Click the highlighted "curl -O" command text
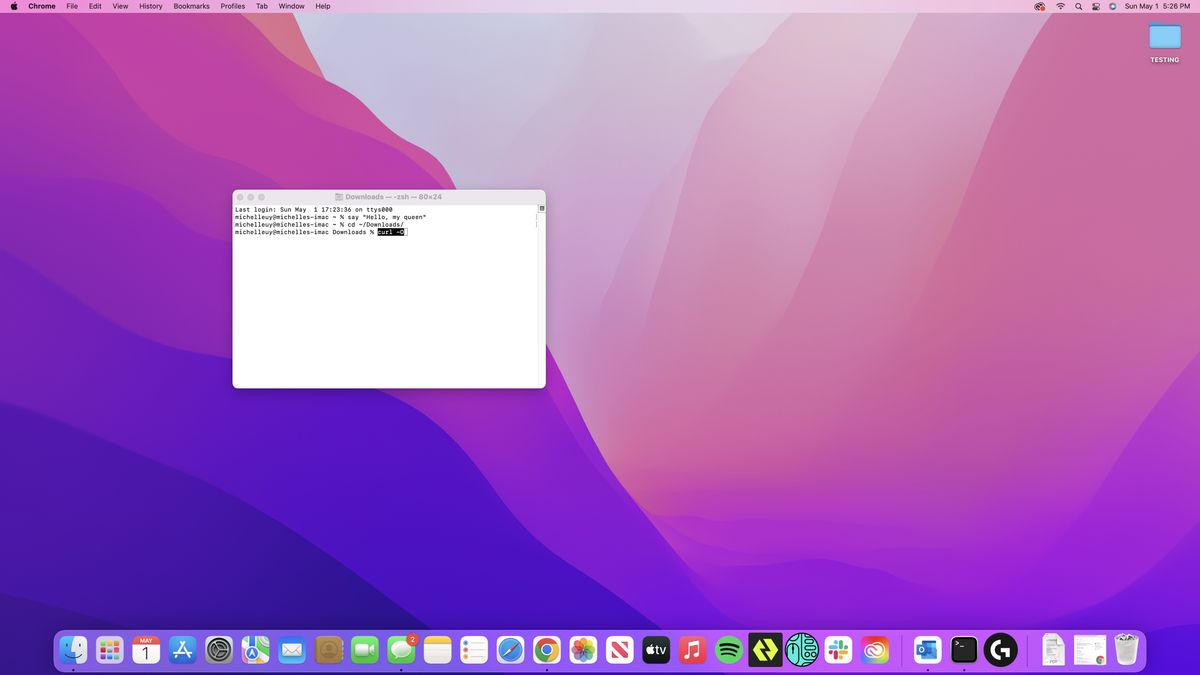The image size is (1200, 675). pos(391,232)
